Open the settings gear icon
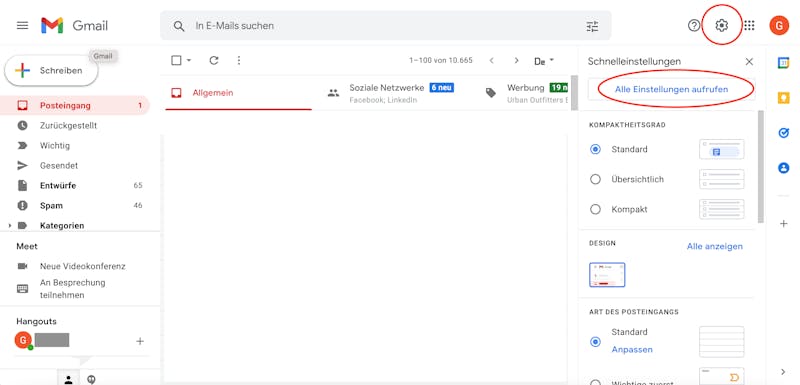This screenshot has height=385, width=800. pyautogui.click(x=721, y=25)
